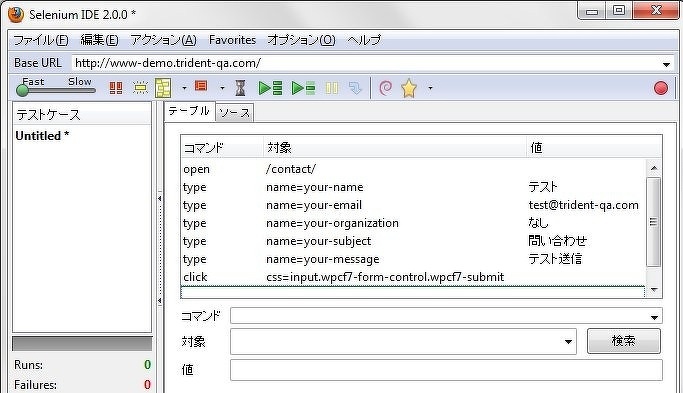Expand the Base URL dropdown
This screenshot has width=683, height=393.
tap(666, 64)
